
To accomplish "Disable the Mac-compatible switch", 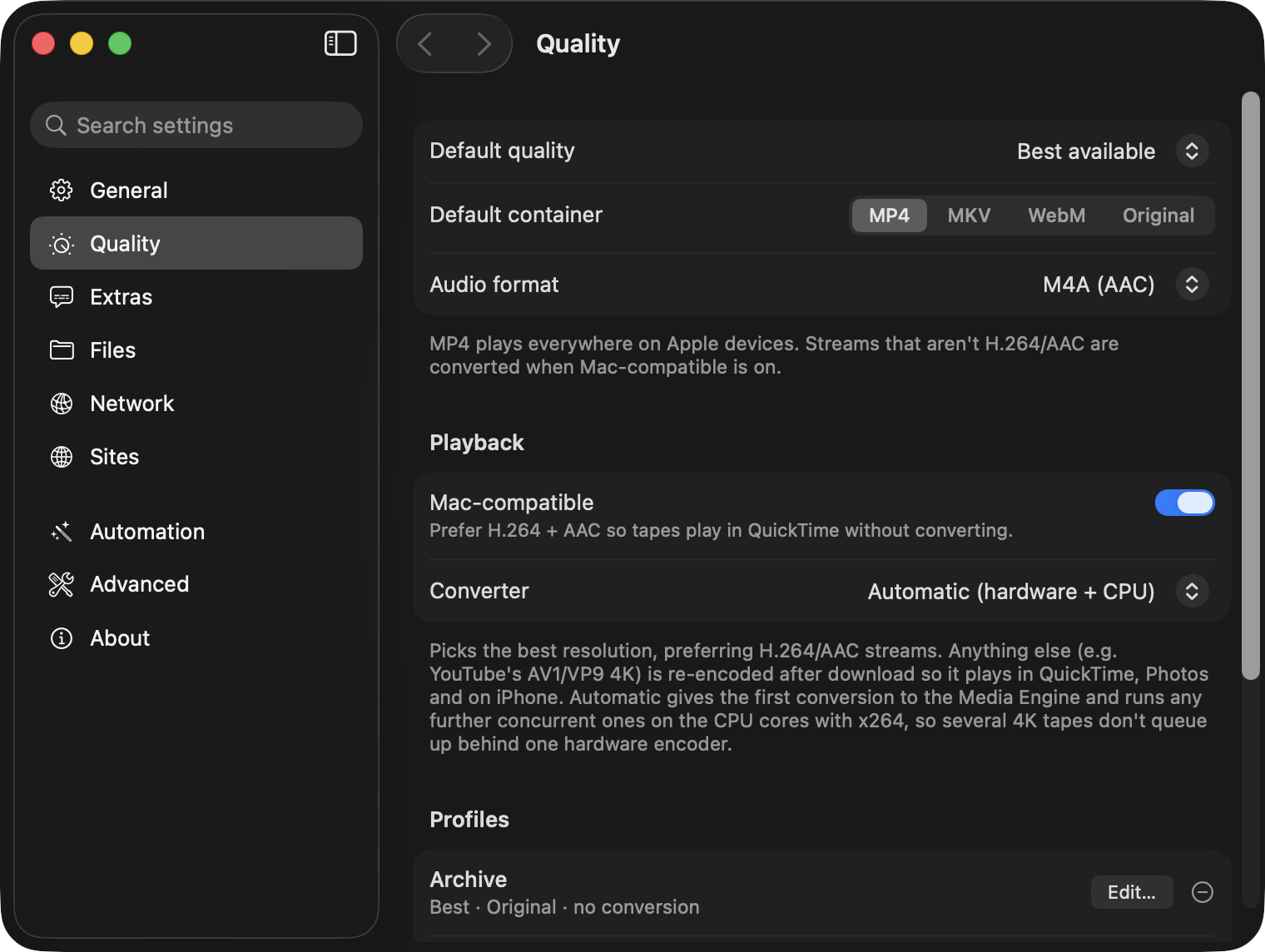I will coord(1184,503).
